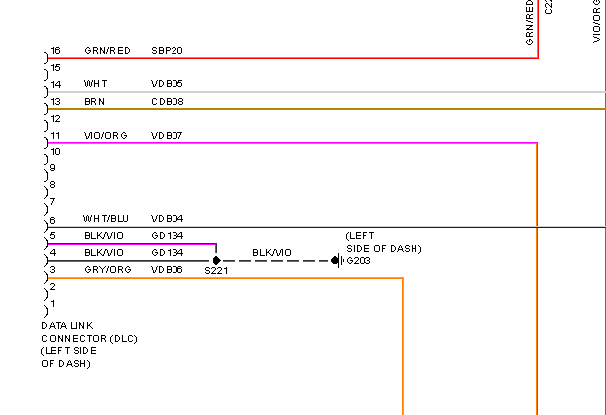606x415 pixels.
Task: Click the WHT wire color label
Action: click(95, 84)
